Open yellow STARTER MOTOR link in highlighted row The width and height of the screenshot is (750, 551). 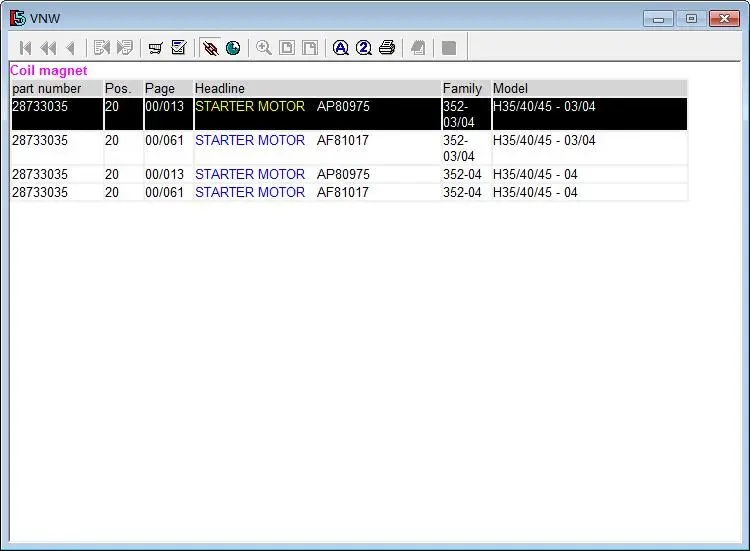pyautogui.click(x=250, y=106)
